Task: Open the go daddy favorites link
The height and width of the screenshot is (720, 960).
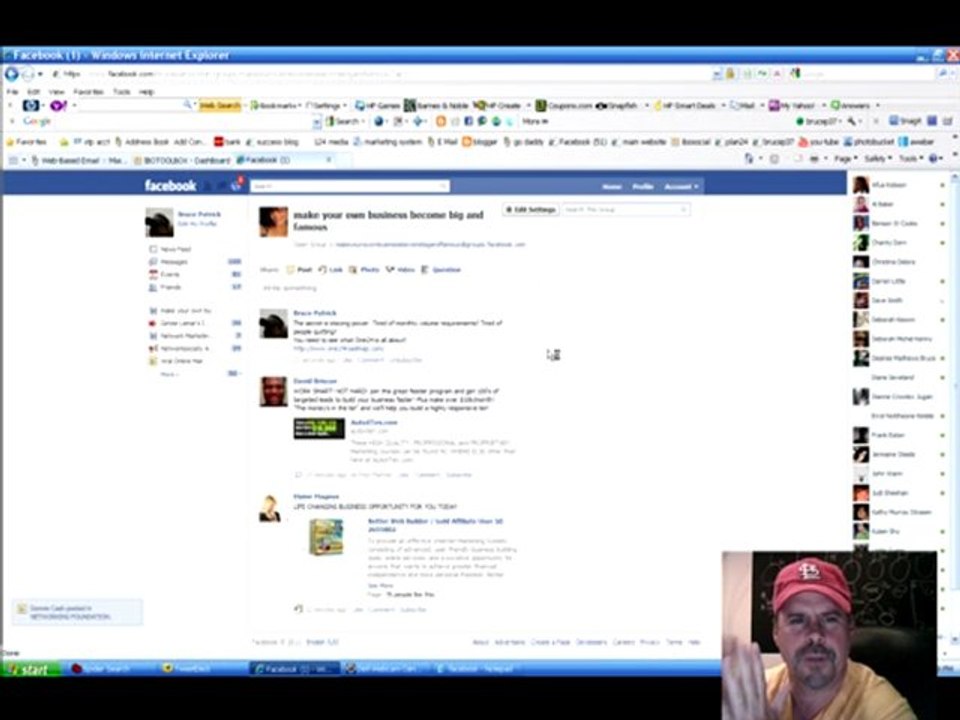Action: pyautogui.click(x=522, y=142)
